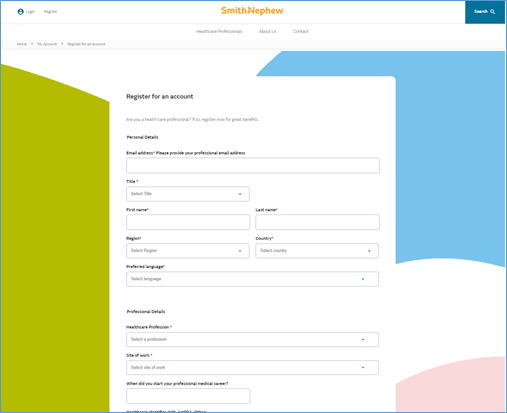The image size is (507, 413).
Task: Click the professional email address field
Action: pos(253,165)
